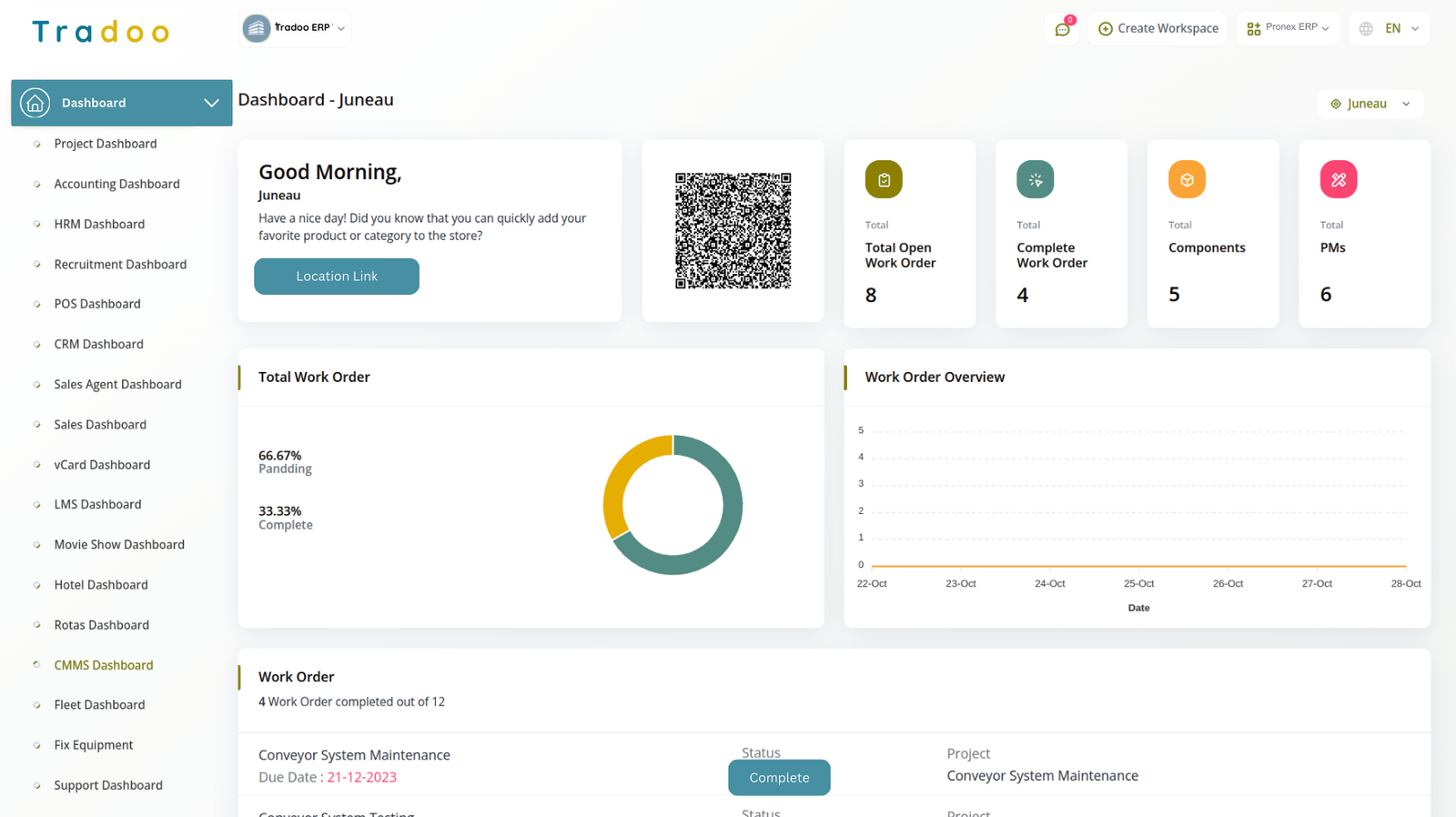The width and height of the screenshot is (1456, 817).
Task: Open the EN language dropdown
Action: (x=1401, y=29)
